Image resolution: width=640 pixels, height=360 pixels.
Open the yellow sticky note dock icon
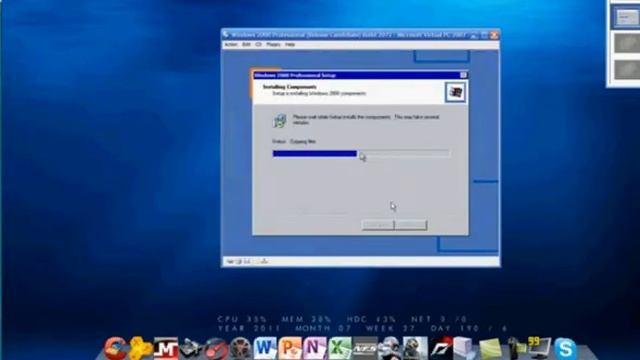pos(490,349)
